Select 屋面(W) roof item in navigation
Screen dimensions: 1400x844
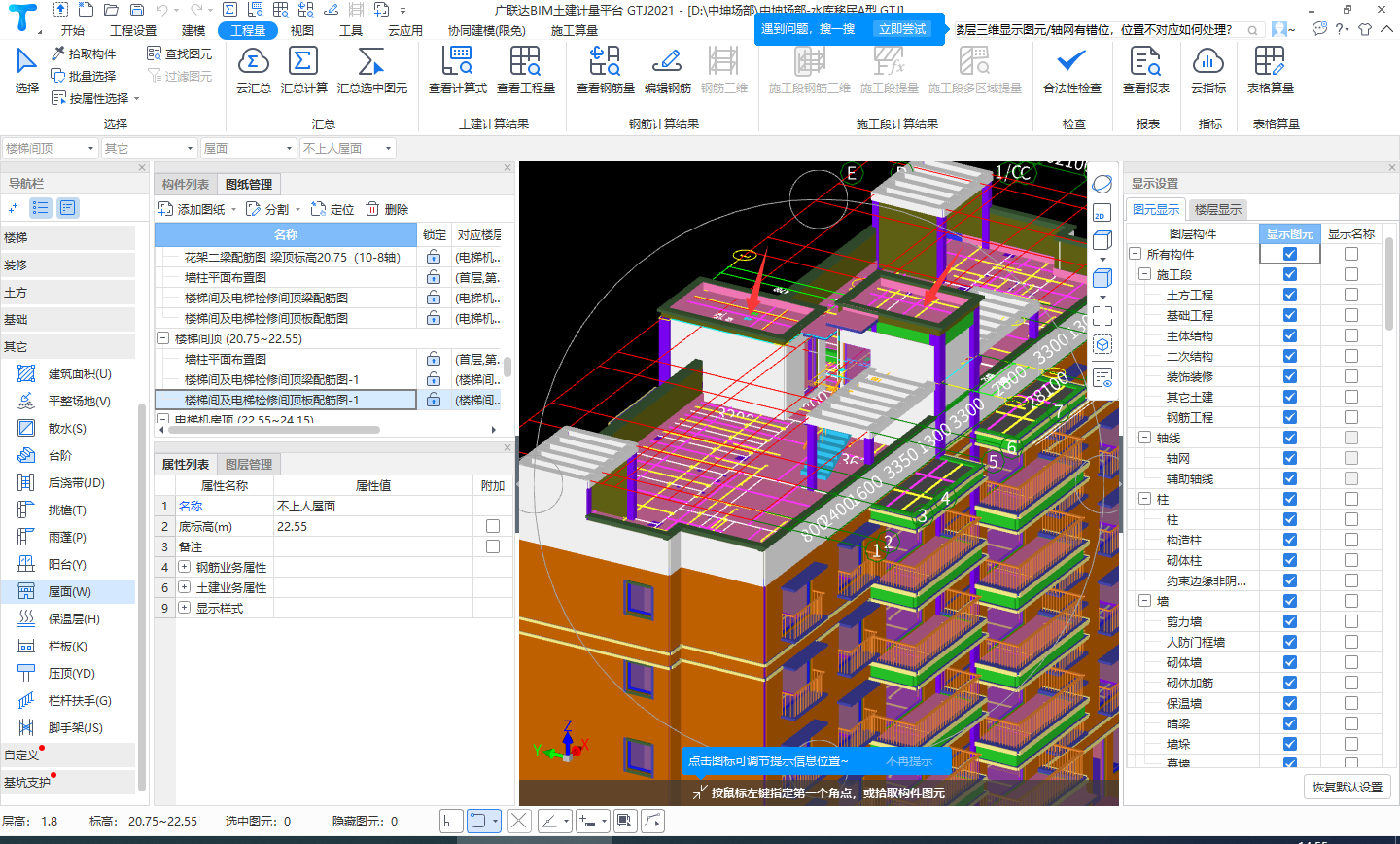[x=68, y=591]
